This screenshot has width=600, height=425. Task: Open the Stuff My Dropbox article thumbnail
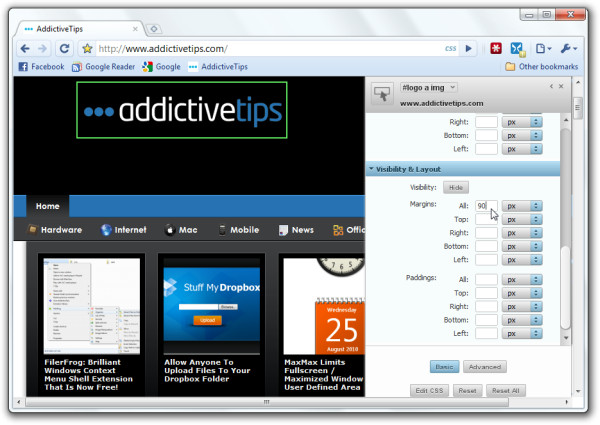tap(212, 306)
